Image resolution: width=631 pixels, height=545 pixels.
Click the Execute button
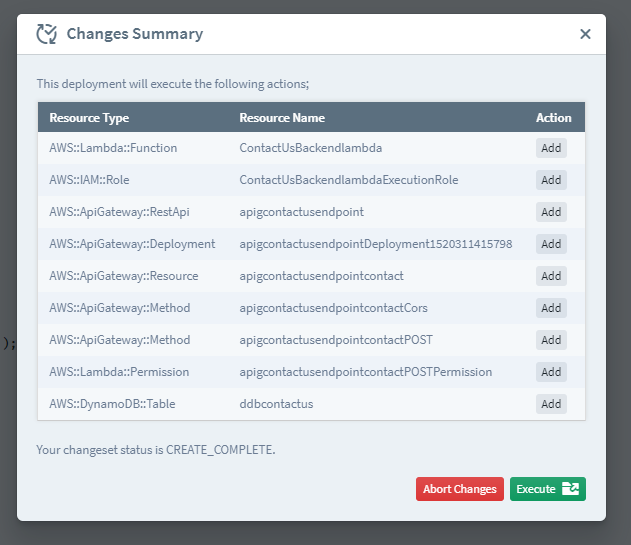547,489
